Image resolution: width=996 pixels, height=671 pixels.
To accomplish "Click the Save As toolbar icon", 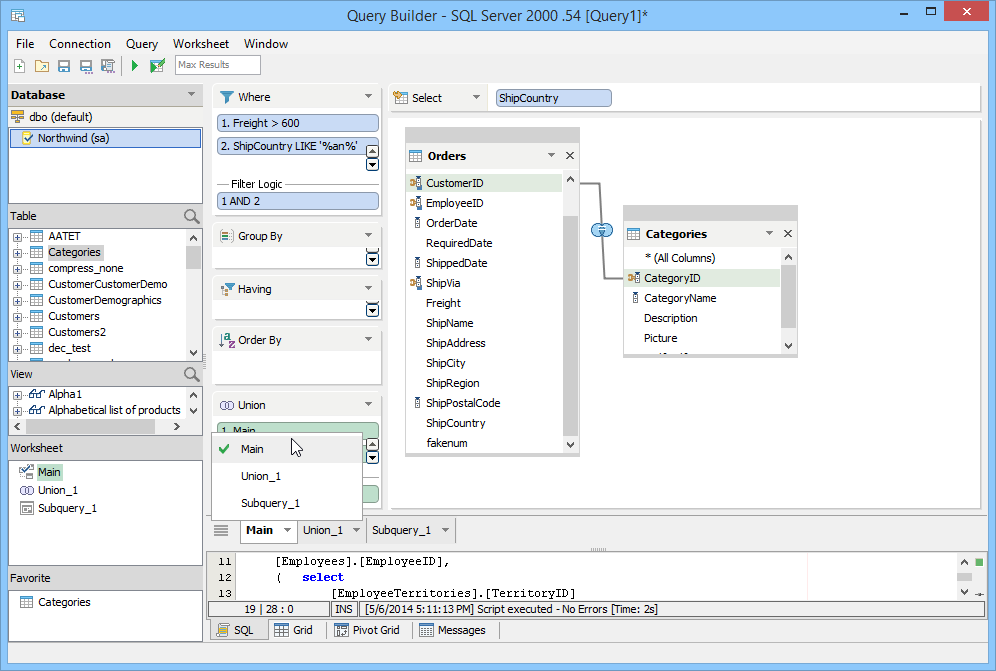I will tap(86, 65).
